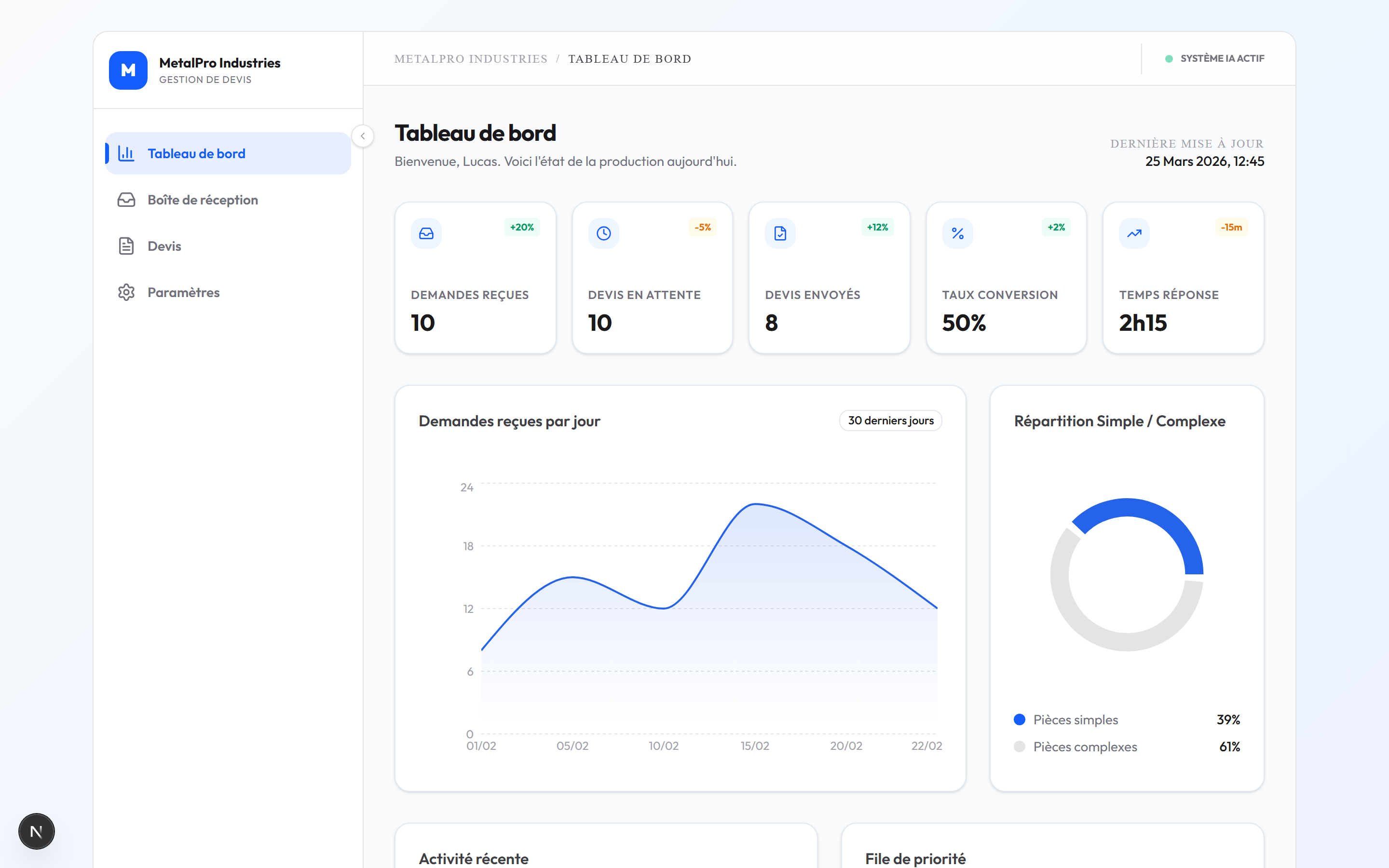This screenshot has height=868, width=1389.
Task: Click the blue Pièces simples legend dot
Action: [1020, 719]
